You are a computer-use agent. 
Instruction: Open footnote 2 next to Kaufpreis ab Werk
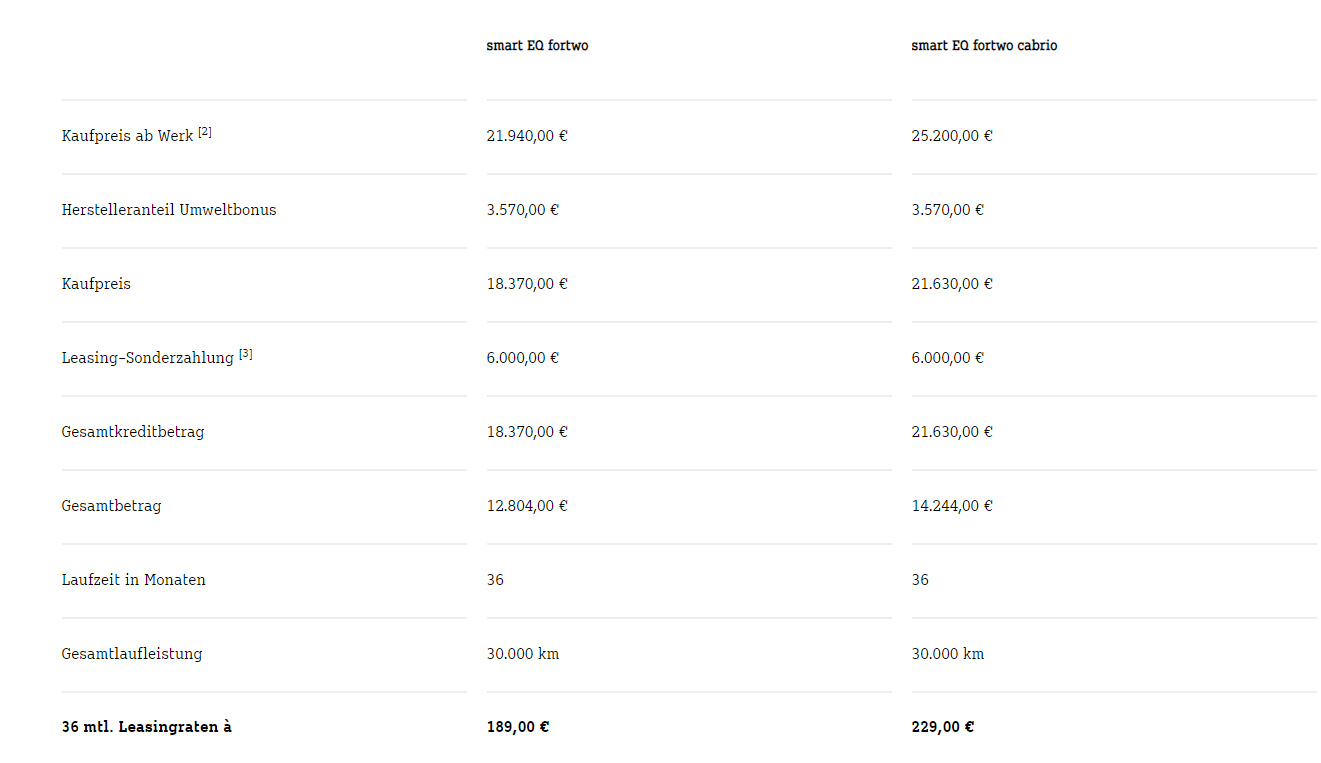(x=205, y=132)
